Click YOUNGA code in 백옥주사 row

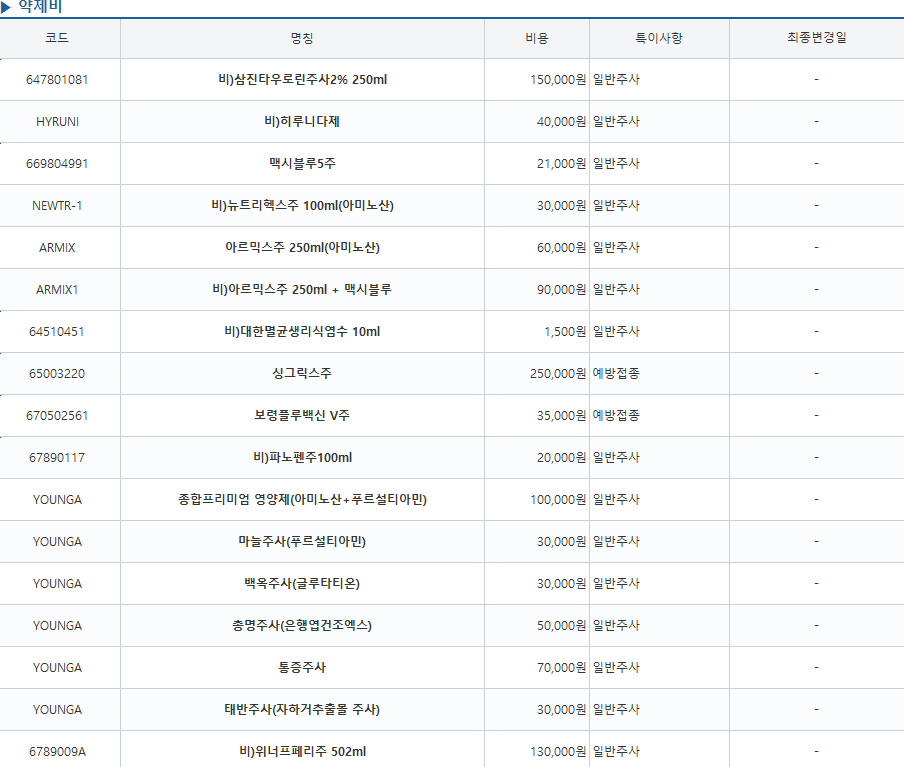pyautogui.click(x=57, y=585)
